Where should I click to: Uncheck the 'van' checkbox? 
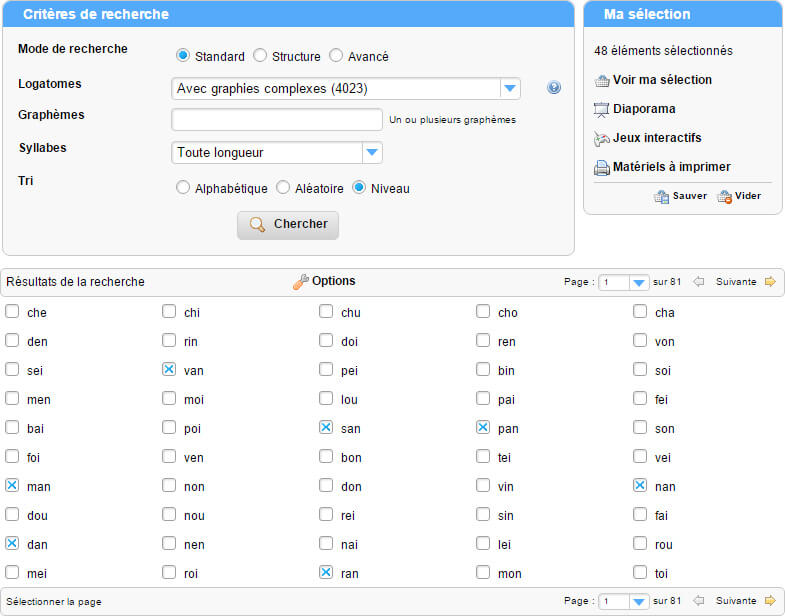point(169,370)
